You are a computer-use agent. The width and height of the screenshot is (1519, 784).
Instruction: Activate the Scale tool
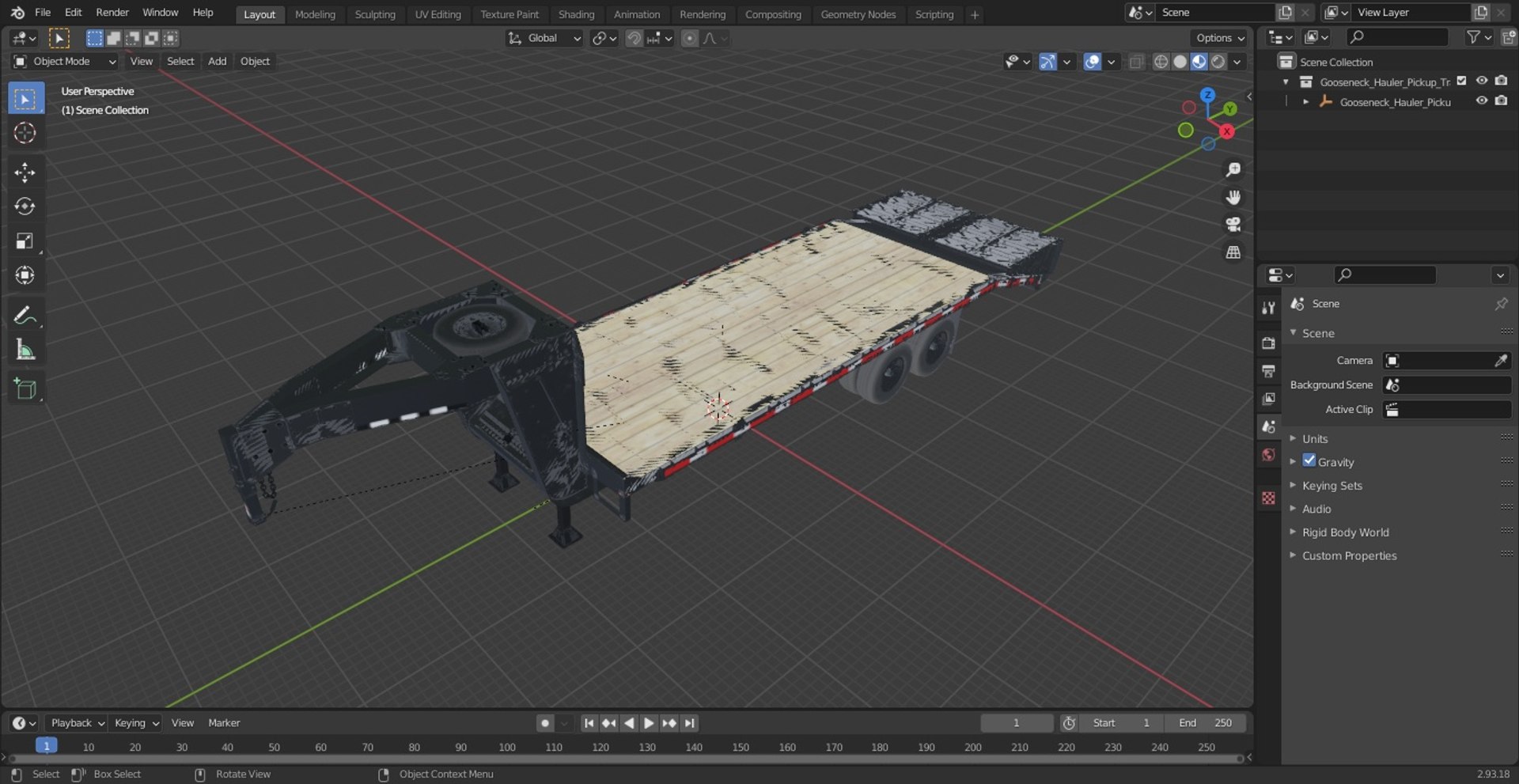pos(25,241)
